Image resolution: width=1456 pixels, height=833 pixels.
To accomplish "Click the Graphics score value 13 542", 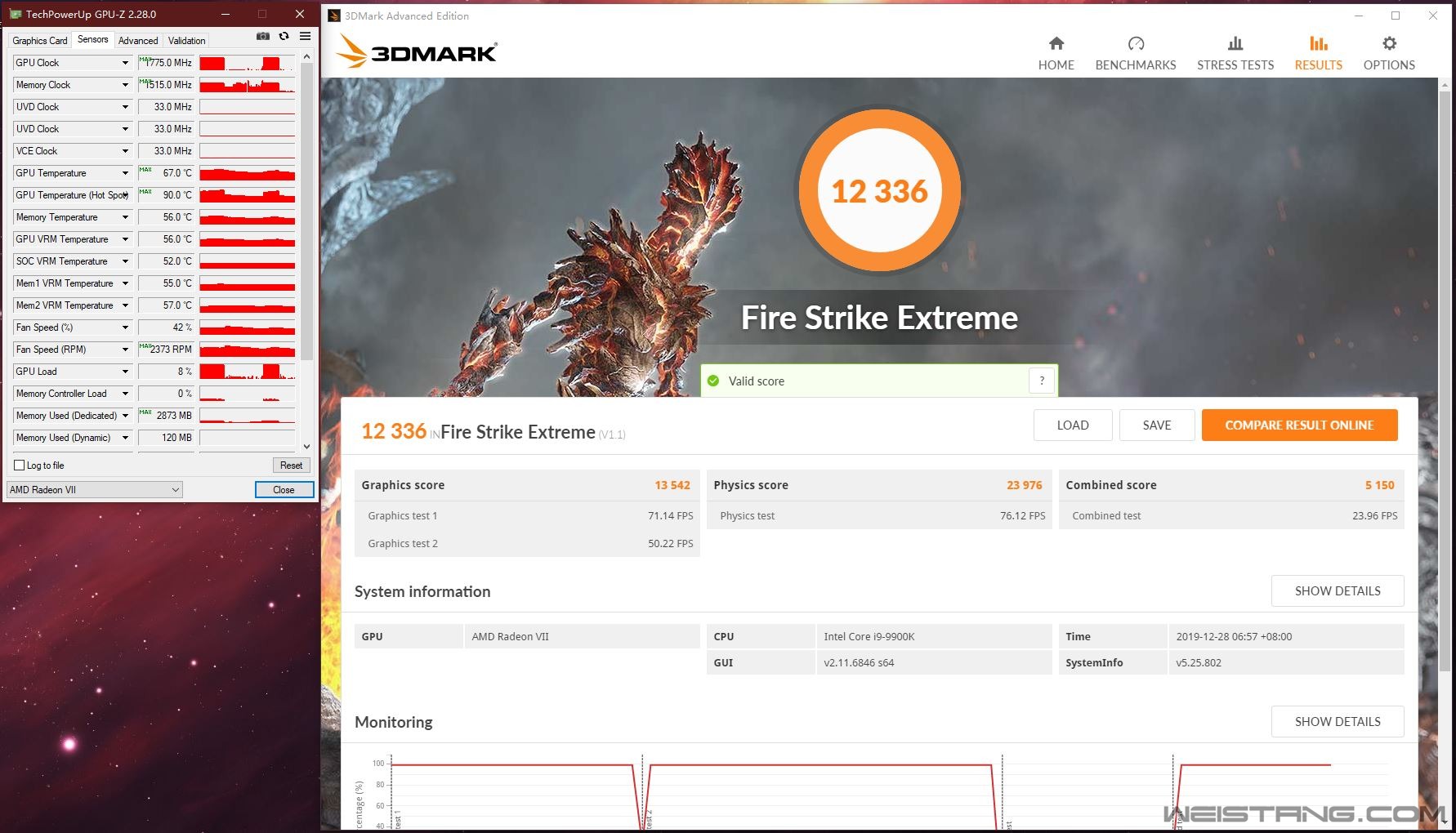I will click(672, 485).
